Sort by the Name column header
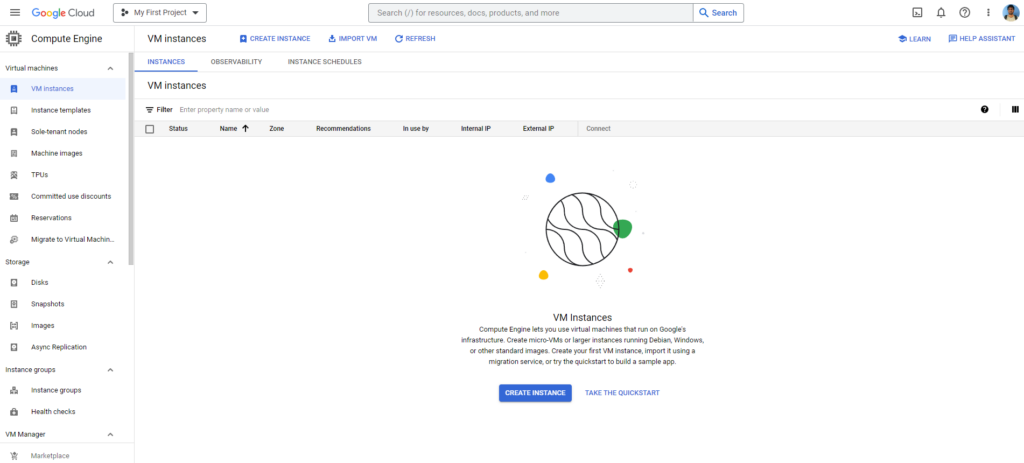Image resolution: width=1024 pixels, height=463 pixels. (228, 129)
